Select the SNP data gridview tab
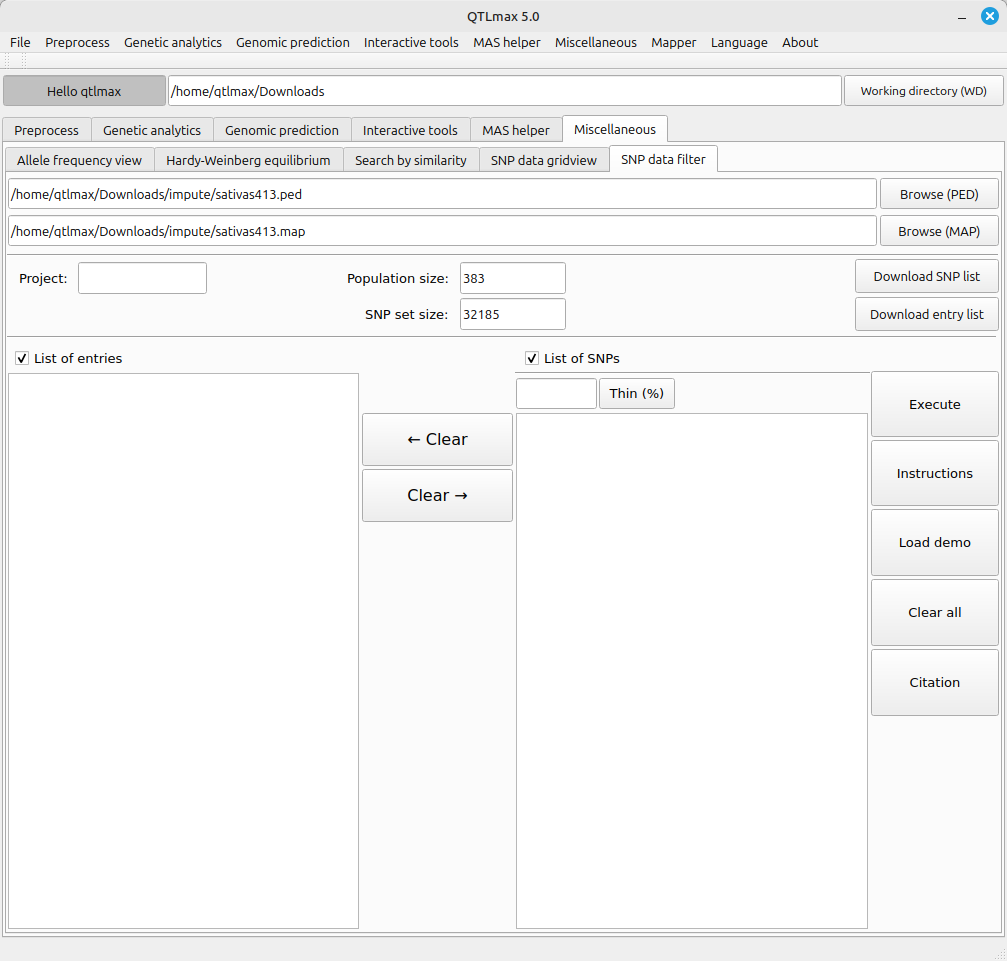 [x=543, y=160]
